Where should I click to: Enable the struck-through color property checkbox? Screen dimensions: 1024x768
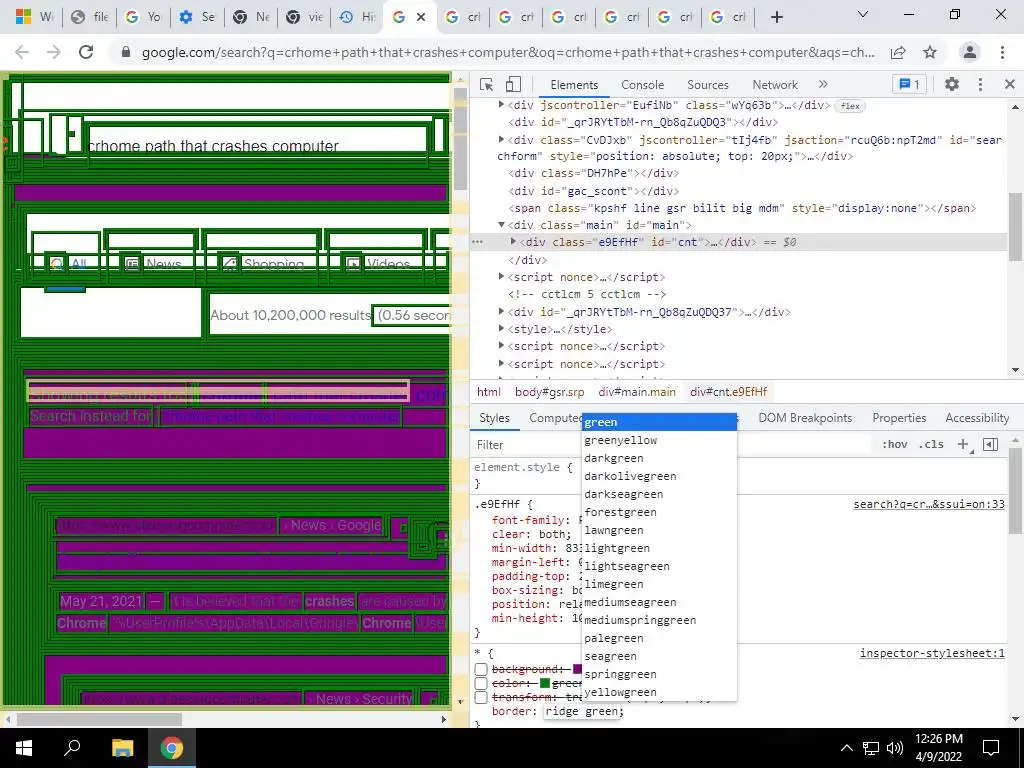coord(481,683)
